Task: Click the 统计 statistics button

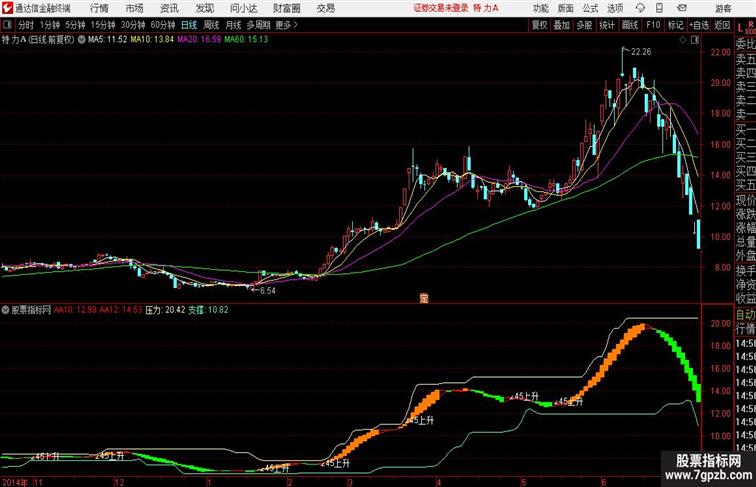Action: (x=607, y=25)
